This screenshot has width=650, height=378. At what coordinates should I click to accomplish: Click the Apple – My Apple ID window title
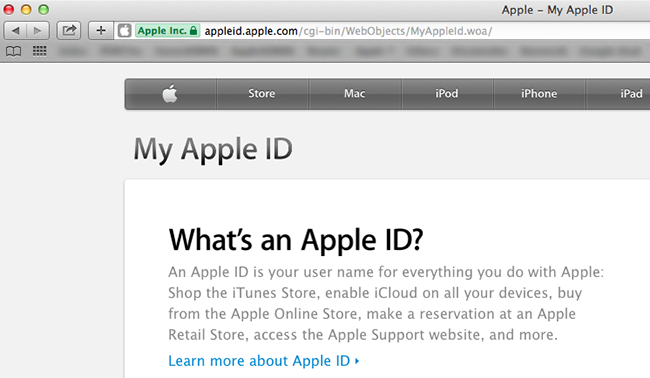coord(557,10)
